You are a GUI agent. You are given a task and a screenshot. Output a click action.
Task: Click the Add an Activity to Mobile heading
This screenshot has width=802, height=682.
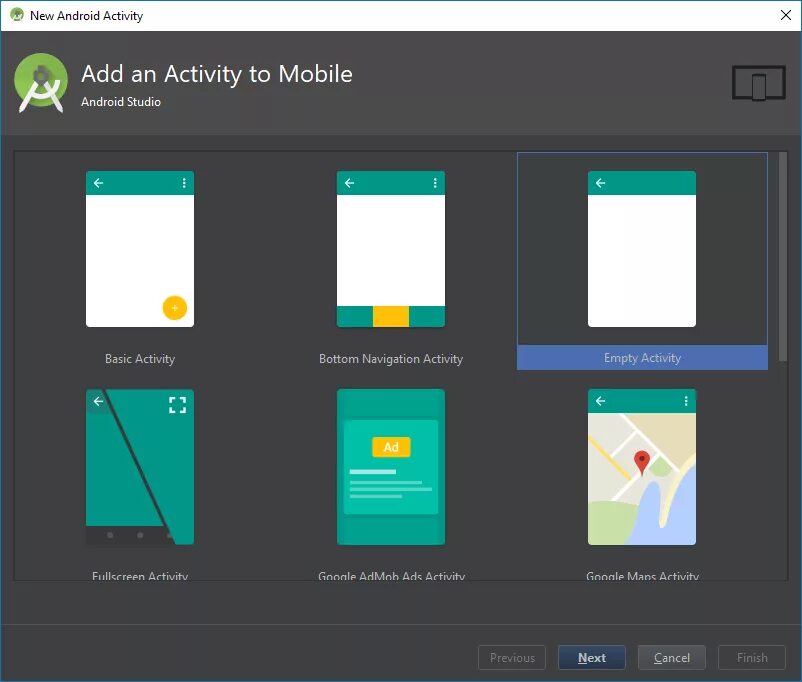point(217,74)
